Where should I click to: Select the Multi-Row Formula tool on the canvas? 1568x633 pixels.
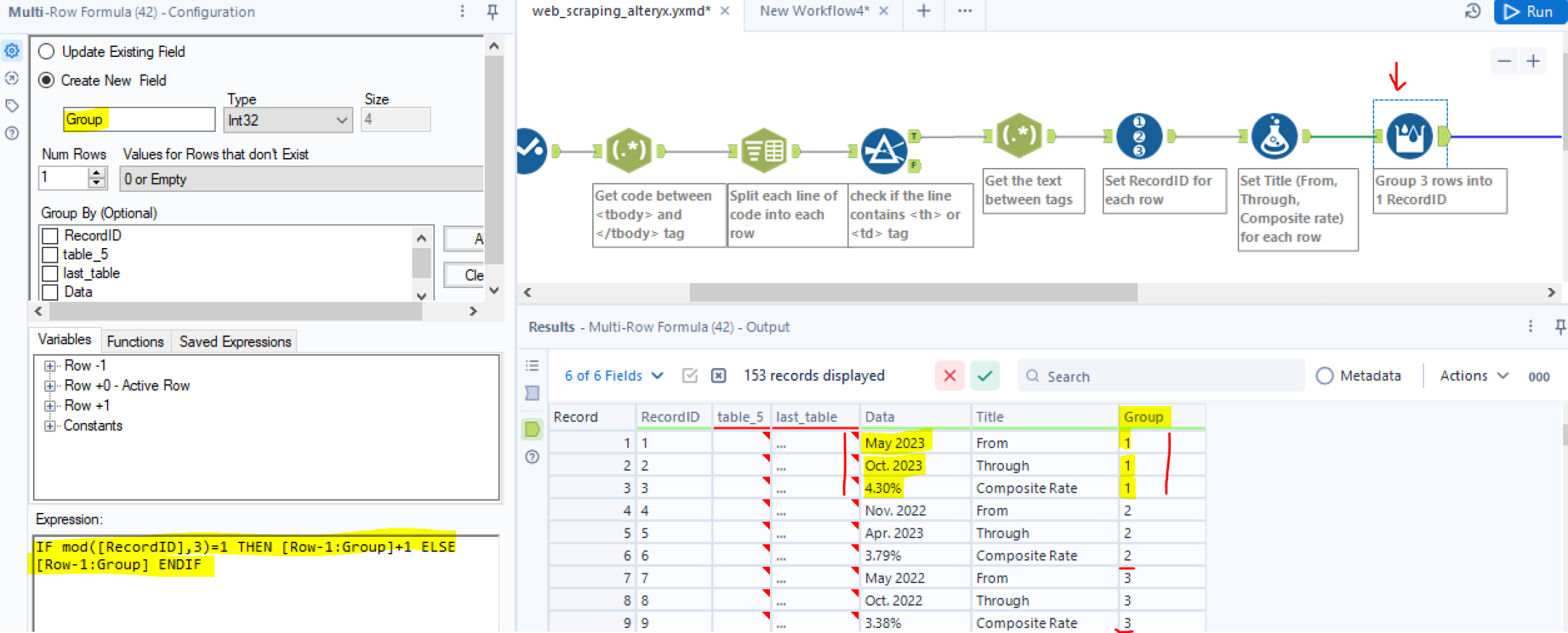pyautogui.click(x=1409, y=136)
